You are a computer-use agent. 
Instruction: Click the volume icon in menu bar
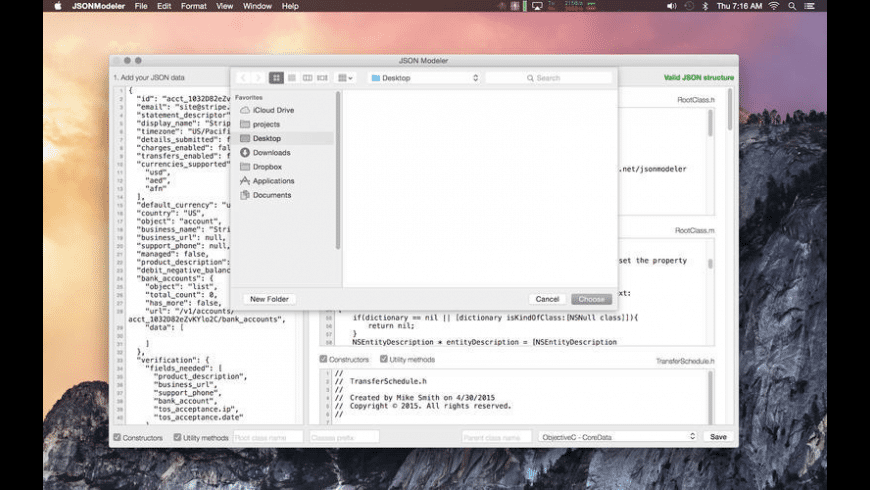click(x=671, y=6)
